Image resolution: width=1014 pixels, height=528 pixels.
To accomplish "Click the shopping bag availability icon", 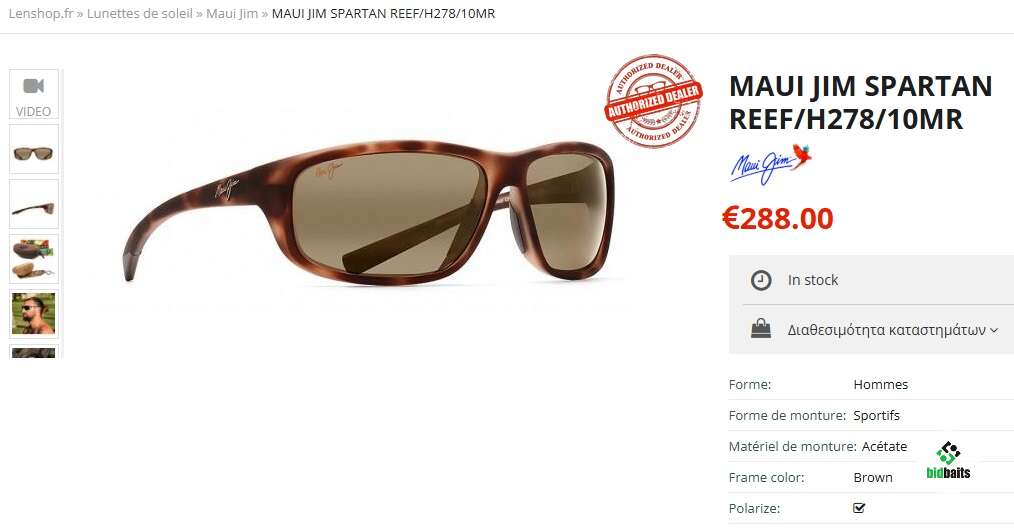I will click(761, 329).
